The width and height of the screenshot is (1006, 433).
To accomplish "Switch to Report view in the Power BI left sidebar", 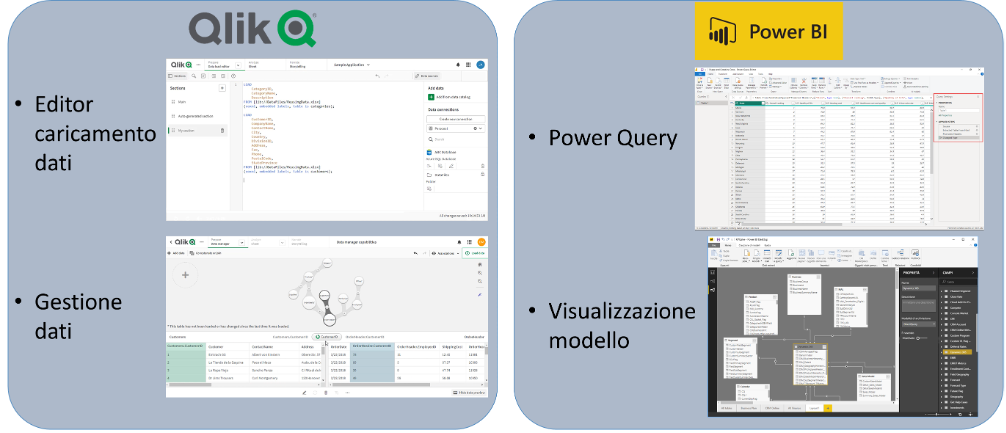I will [x=712, y=272].
